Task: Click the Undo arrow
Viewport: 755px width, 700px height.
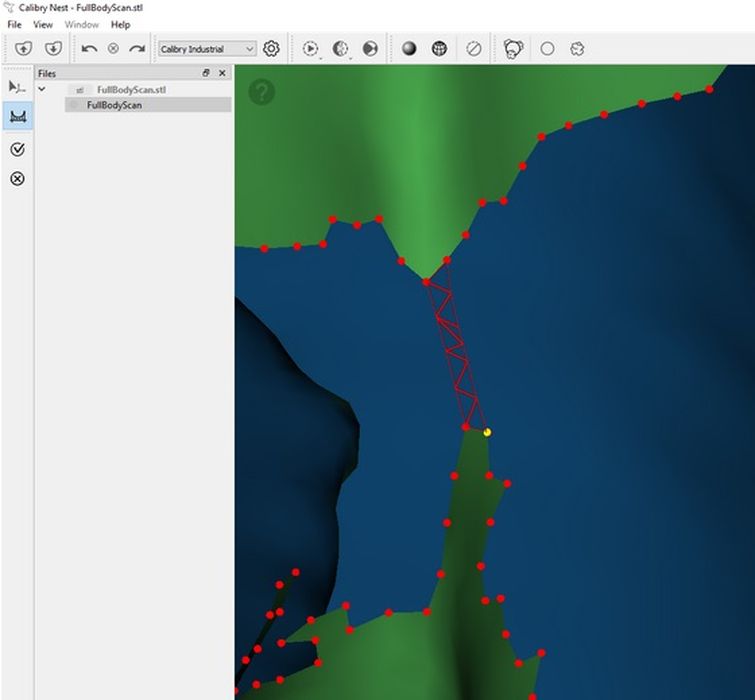Action: click(x=89, y=48)
